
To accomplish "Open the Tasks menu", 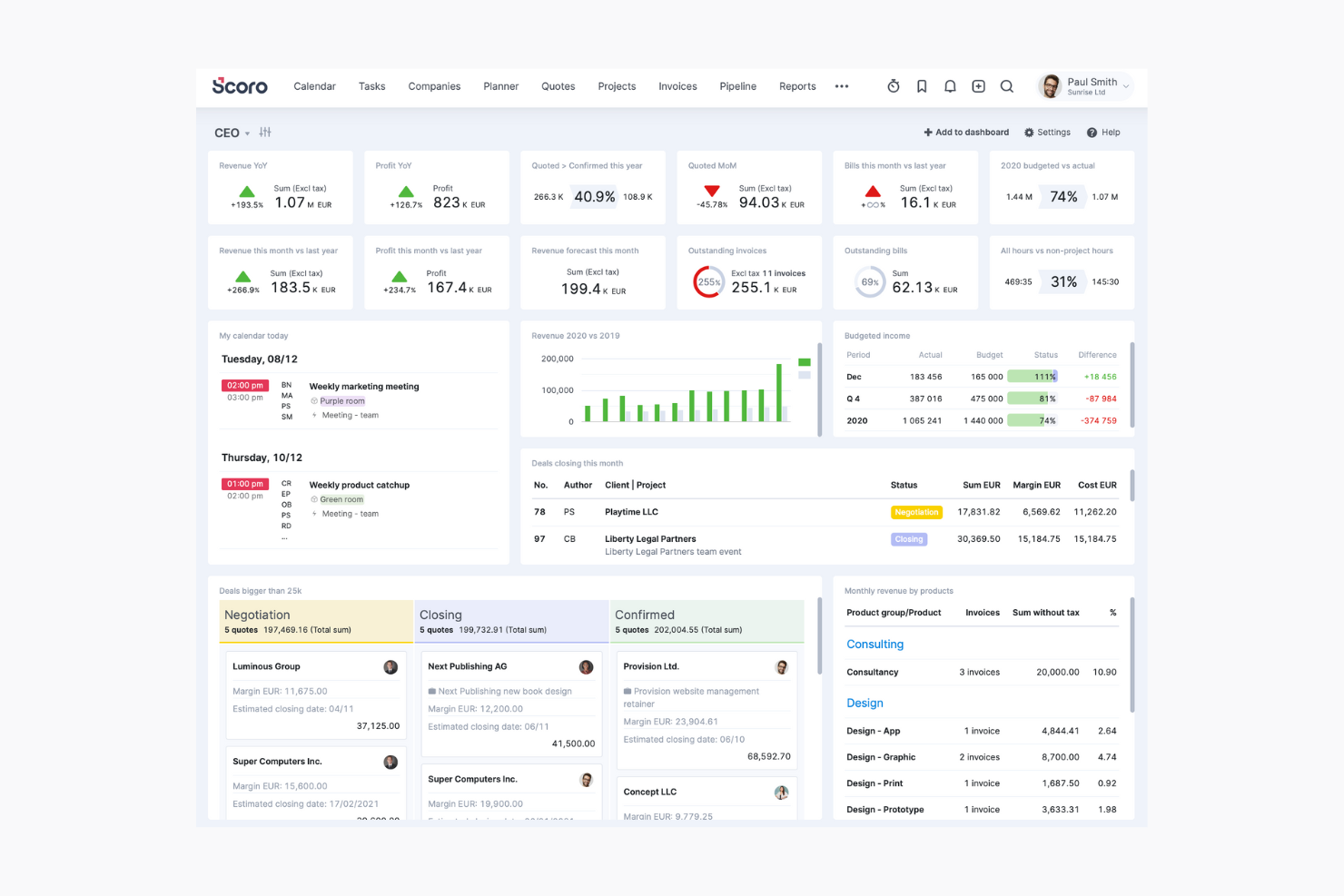I will coord(371,86).
